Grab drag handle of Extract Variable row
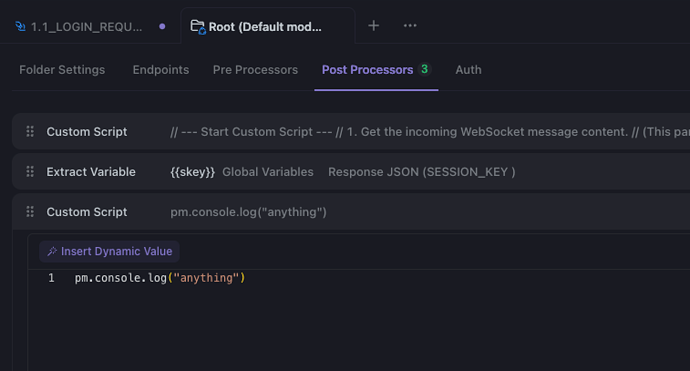The image size is (690, 371). [30, 171]
